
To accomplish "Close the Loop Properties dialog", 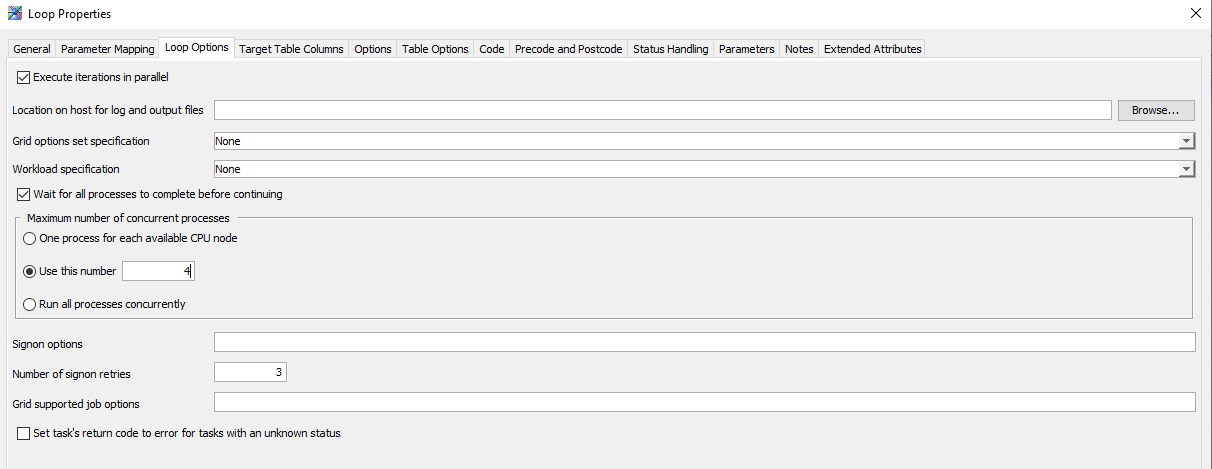I will (x=1195, y=13).
